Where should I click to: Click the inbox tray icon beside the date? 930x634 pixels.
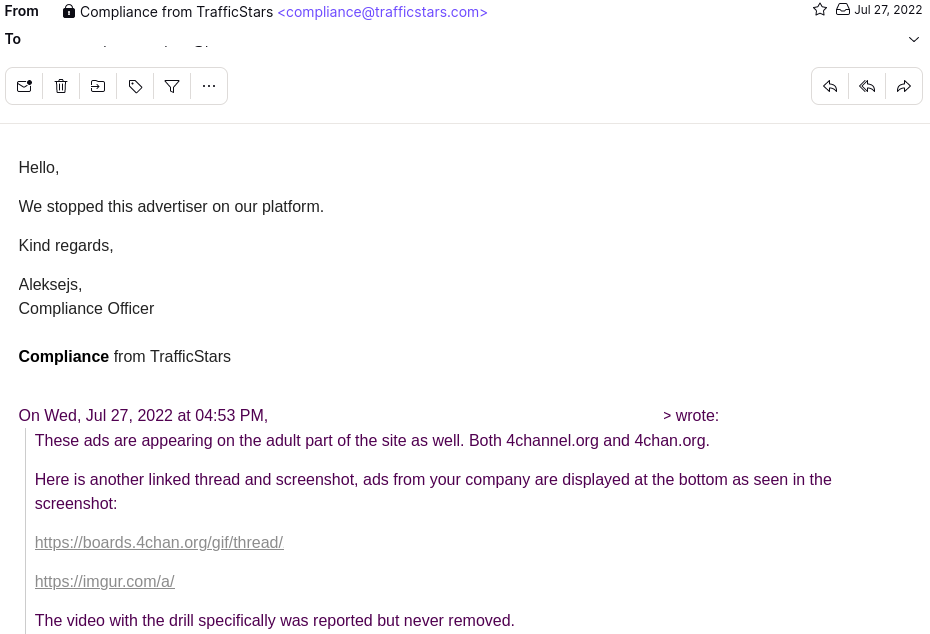pyautogui.click(x=843, y=10)
